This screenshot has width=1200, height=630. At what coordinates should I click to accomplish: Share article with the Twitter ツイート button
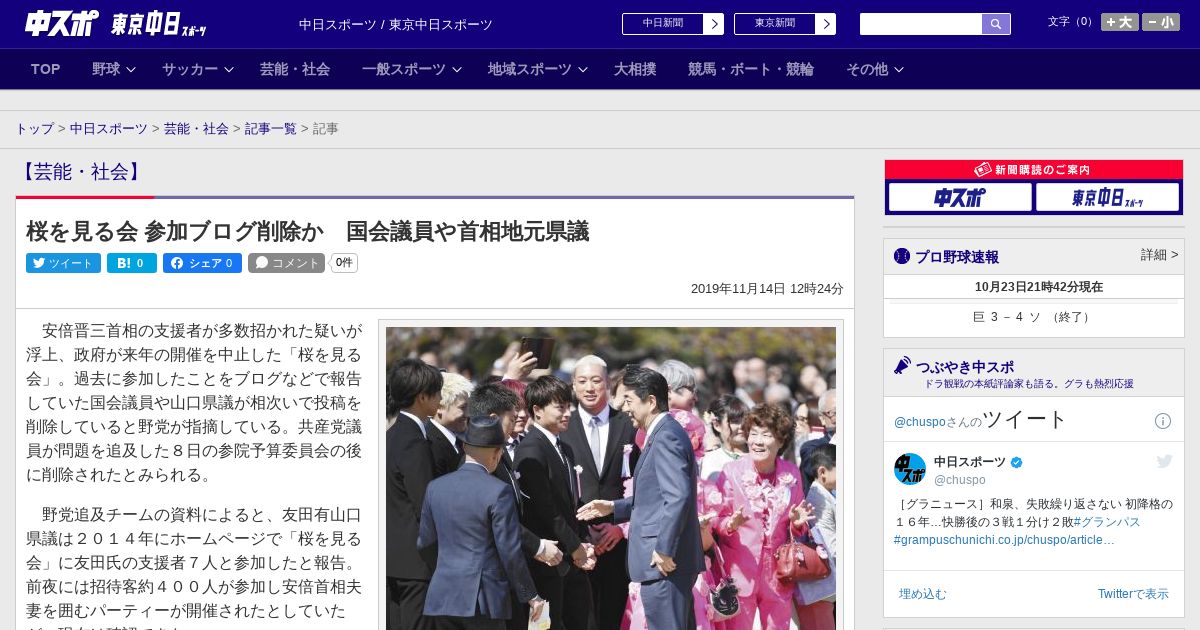(x=63, y=263)
